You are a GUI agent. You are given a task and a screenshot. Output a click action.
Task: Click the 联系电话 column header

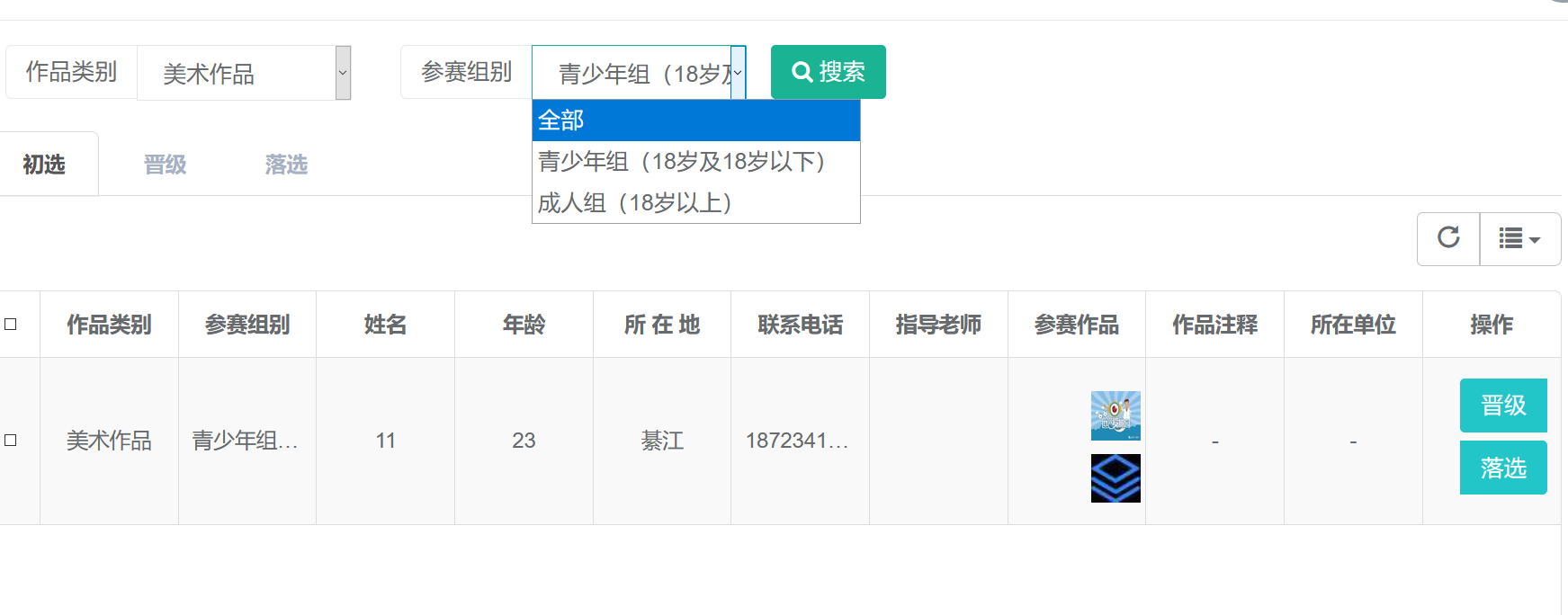(x=800, y=325)
